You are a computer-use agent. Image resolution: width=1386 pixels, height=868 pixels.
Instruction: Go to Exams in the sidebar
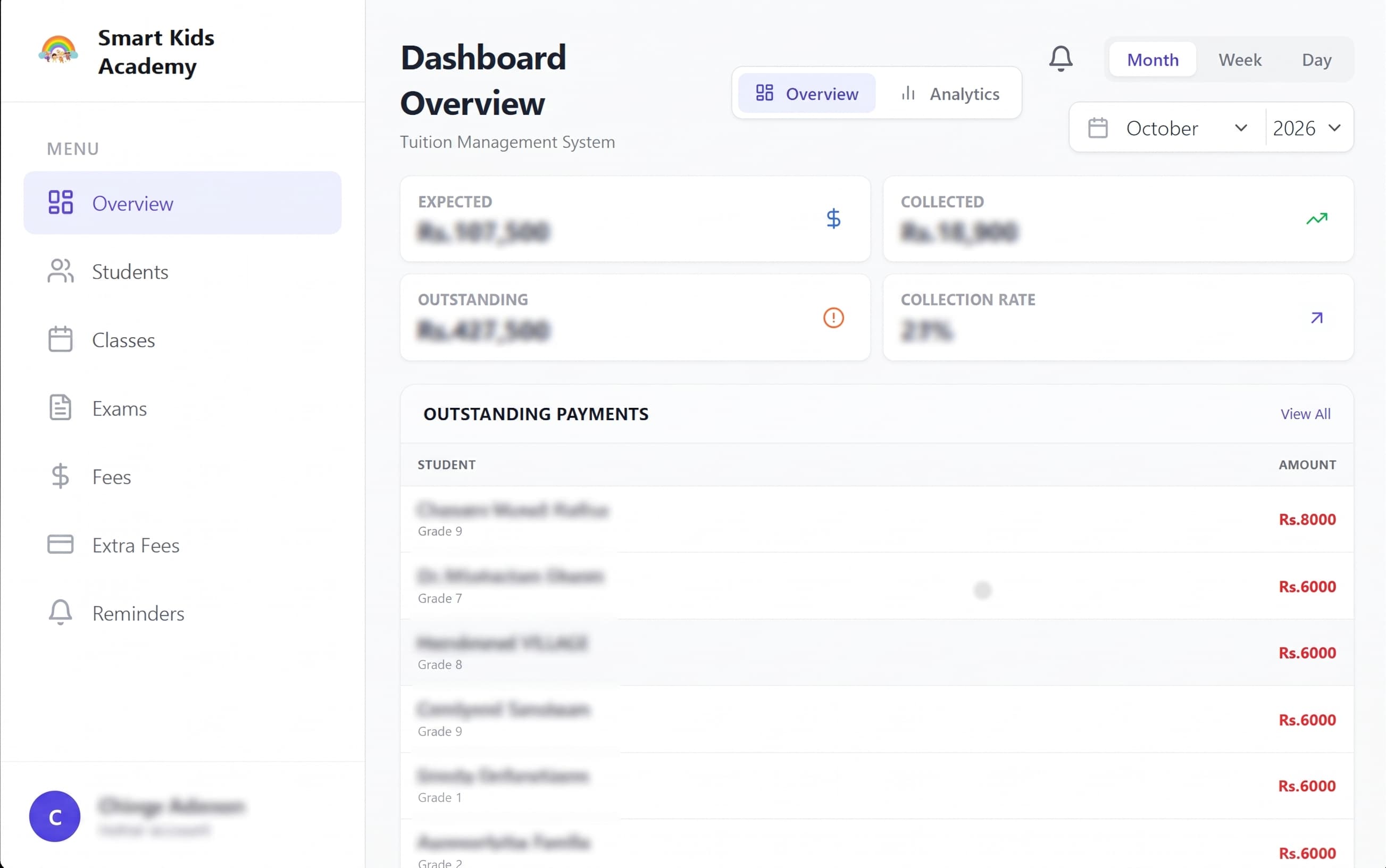click(182, 407)
